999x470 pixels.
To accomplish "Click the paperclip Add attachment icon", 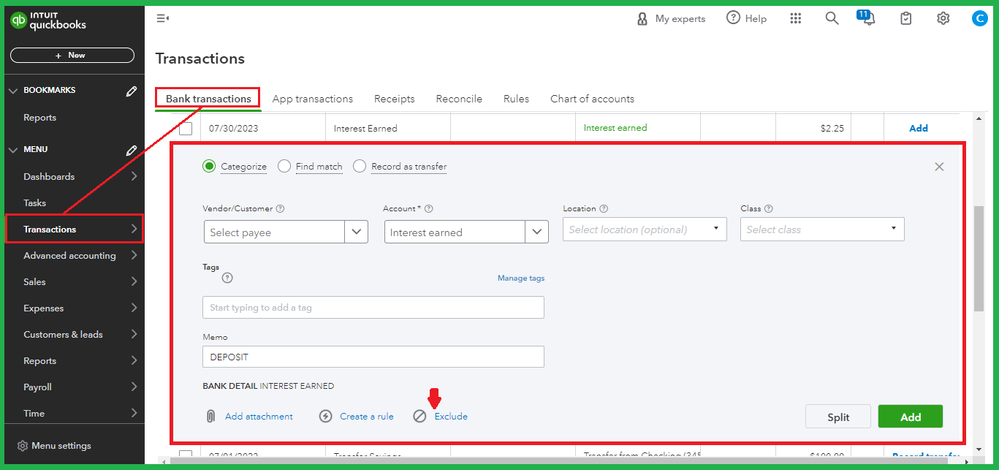I will pyautogui.click(x=211, y=416).
